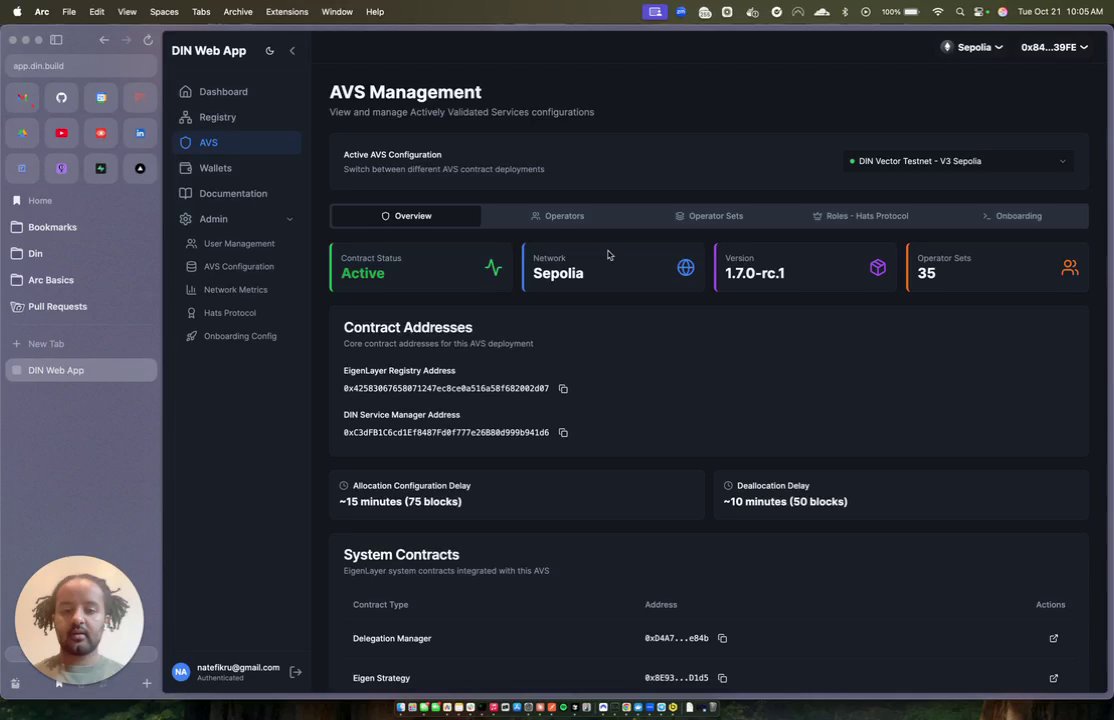Open the Extensions menu
The image size is (1114, 720).
(x=287, y=12)
